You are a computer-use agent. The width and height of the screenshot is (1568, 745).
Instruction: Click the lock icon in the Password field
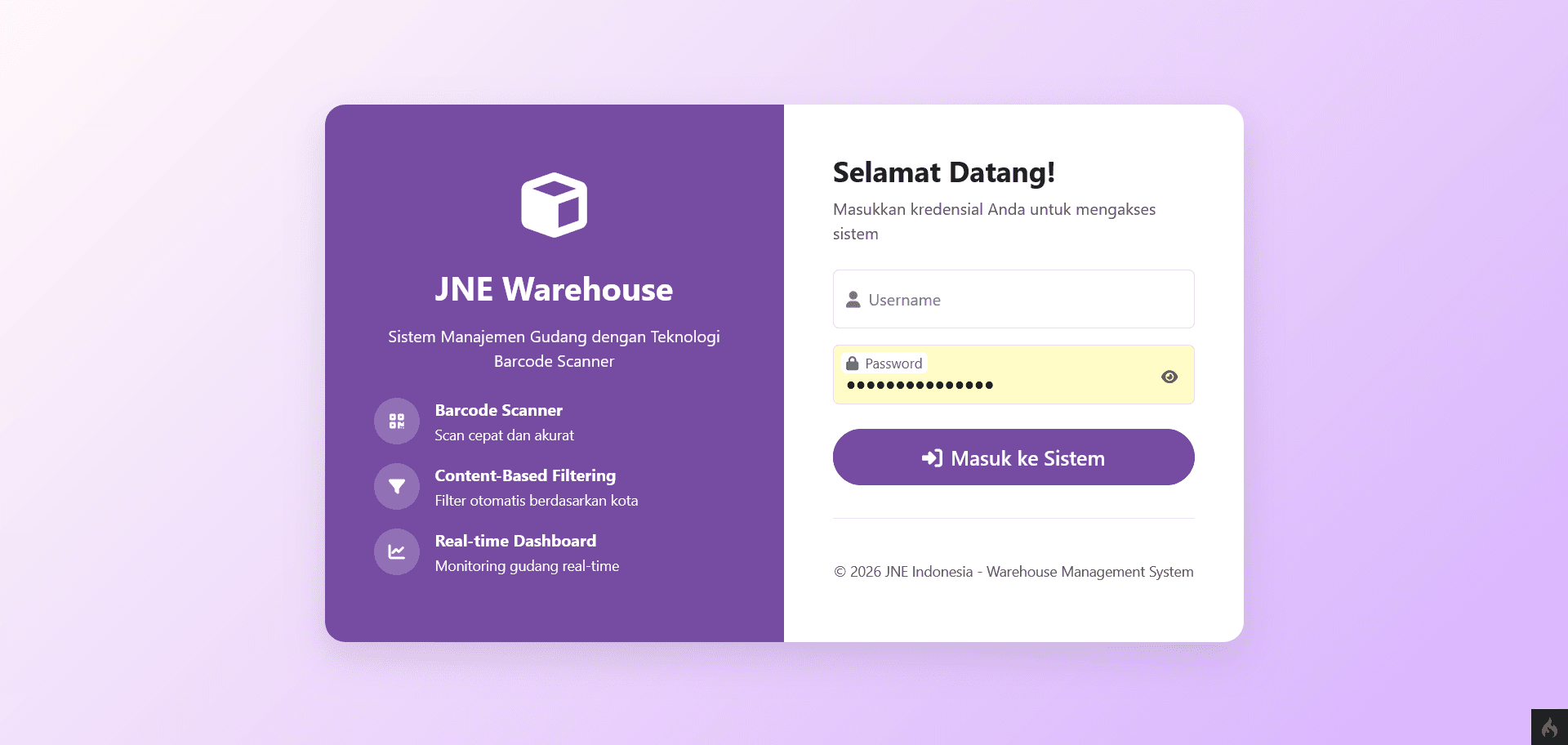[852, 363]
